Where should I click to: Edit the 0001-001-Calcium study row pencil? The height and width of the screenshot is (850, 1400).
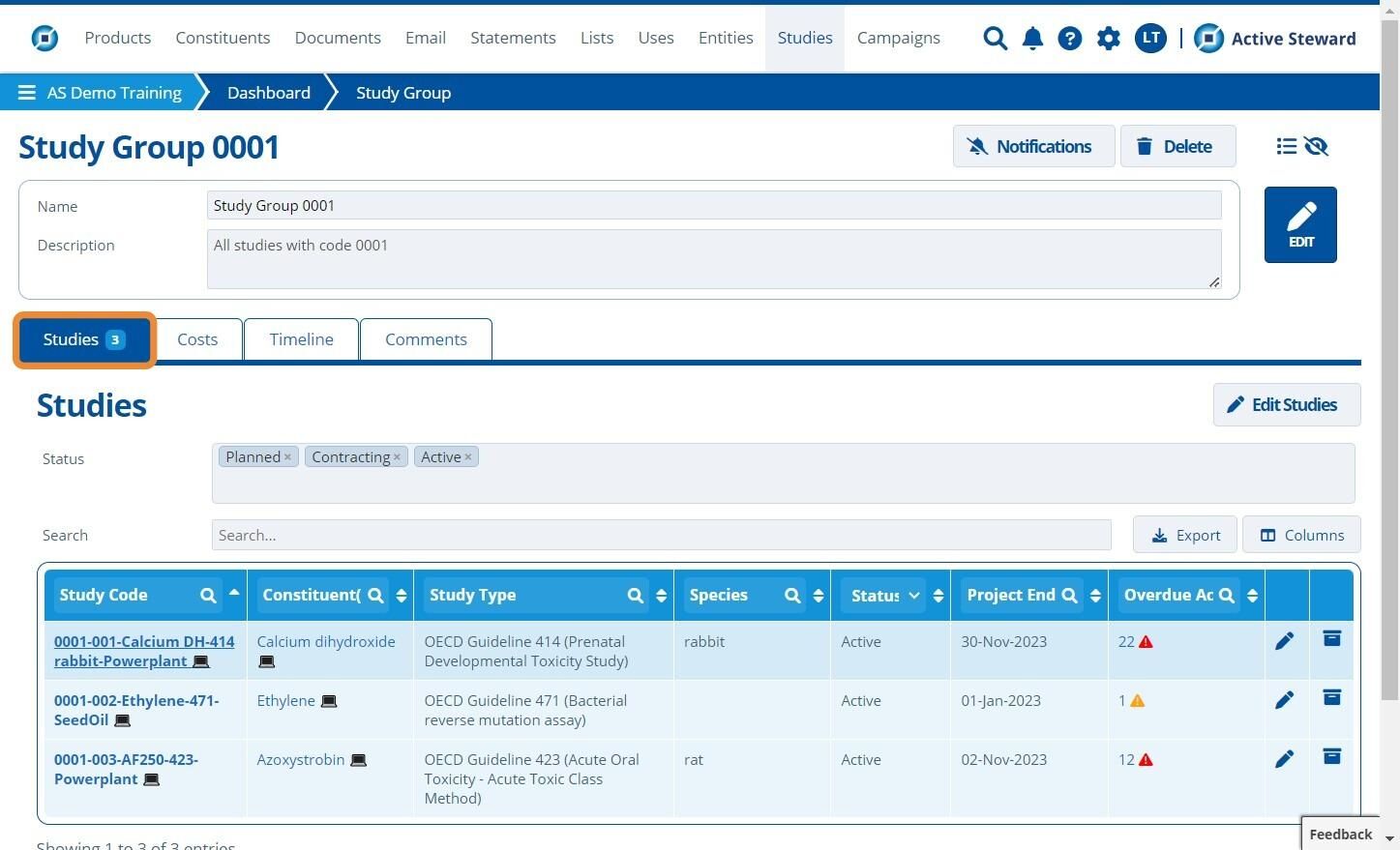click(x=1284, y=641)
